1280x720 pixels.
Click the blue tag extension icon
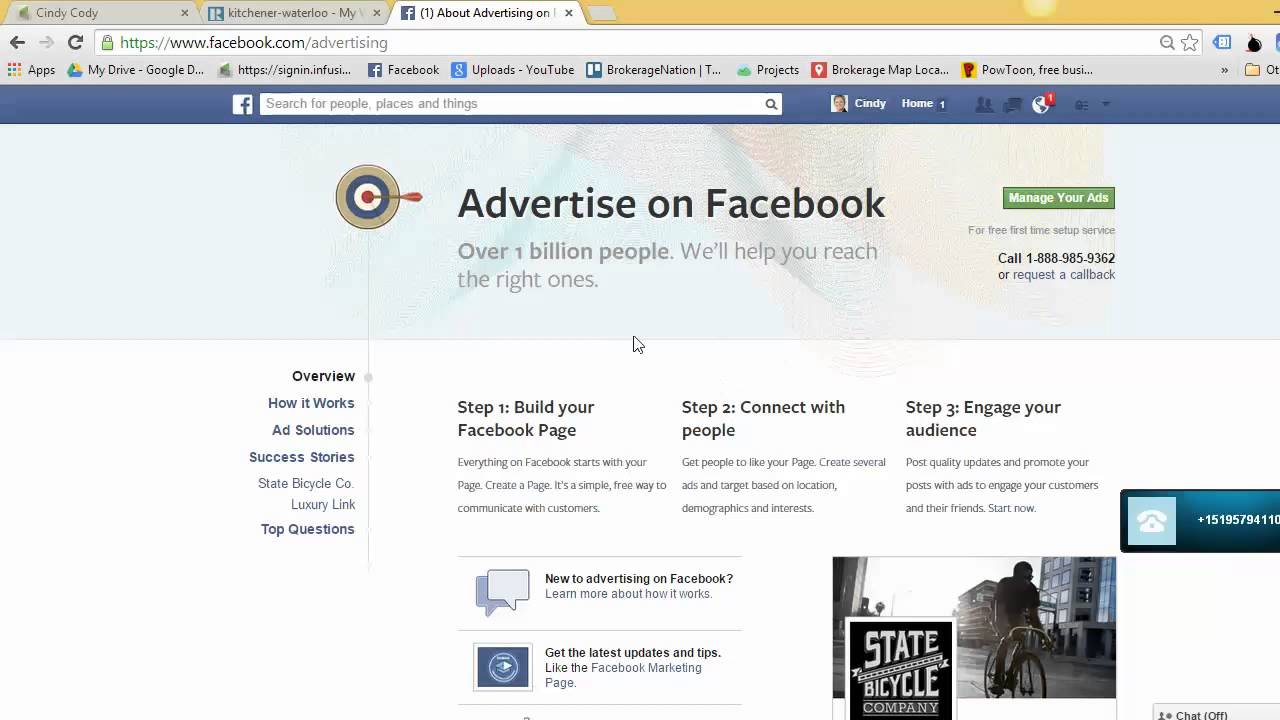[x=1222, y=42]
